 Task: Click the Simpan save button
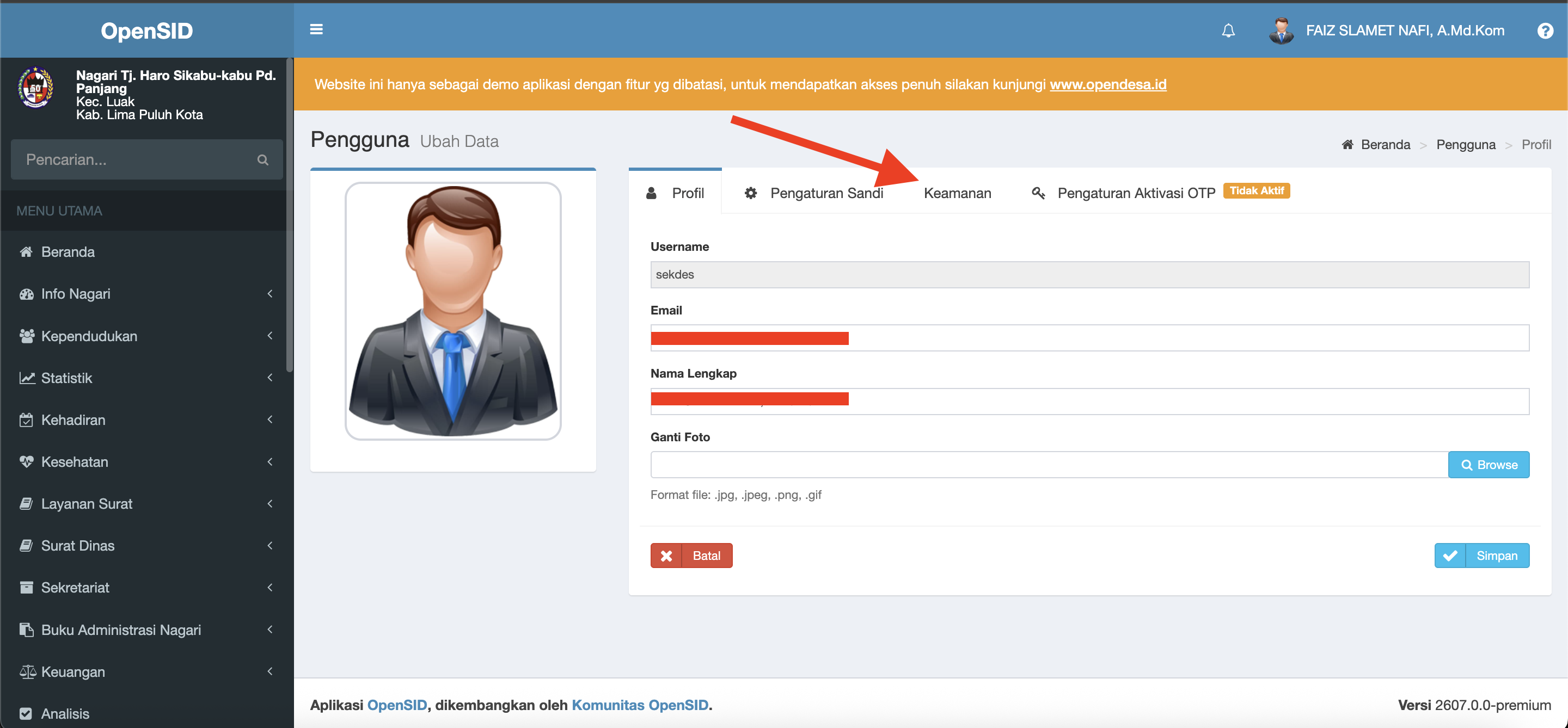pyautogui.click(x=1481, y=556)
